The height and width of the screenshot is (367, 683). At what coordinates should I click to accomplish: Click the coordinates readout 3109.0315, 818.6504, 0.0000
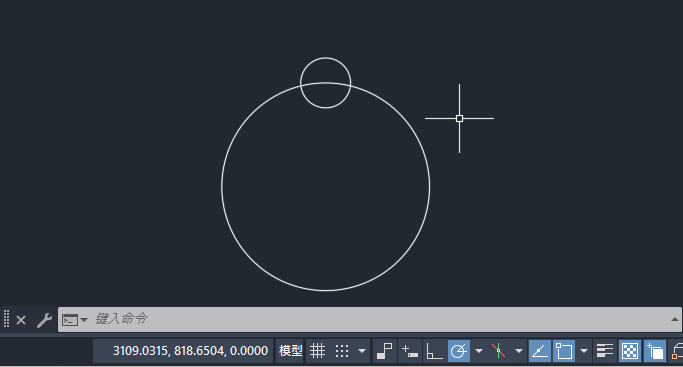click(x=190, y=351)
